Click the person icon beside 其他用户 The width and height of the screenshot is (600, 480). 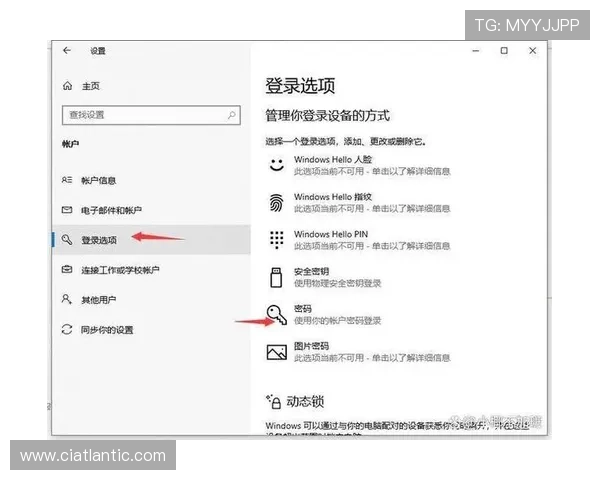coord(67,299)
